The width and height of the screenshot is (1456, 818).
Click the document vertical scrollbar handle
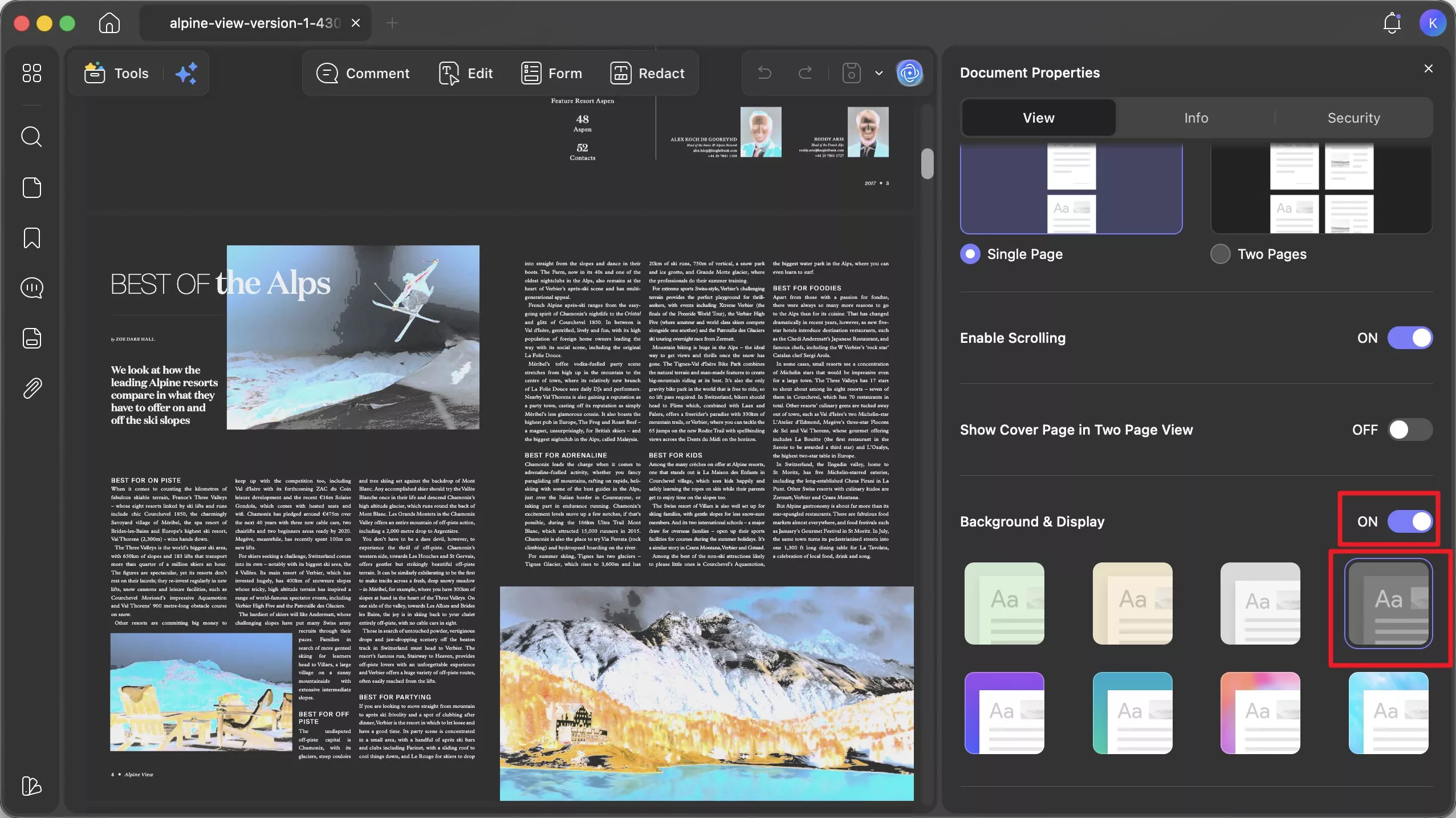click(928, 163)
